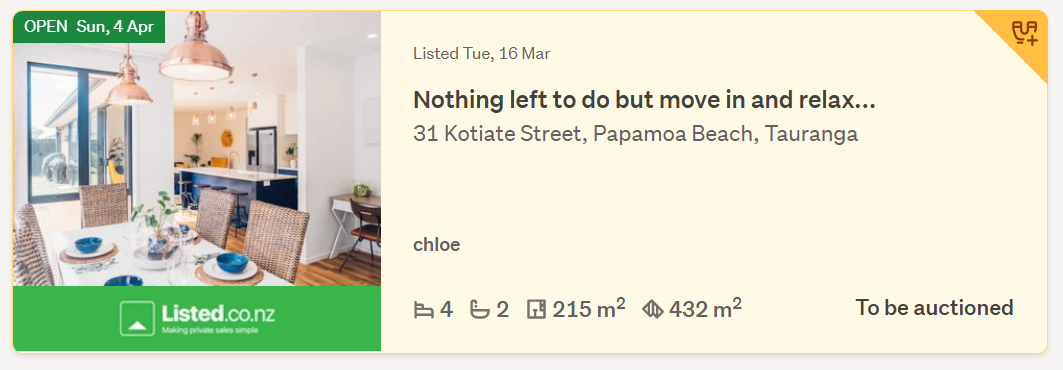
Task: Click the 215 m² floor area value
Action: tap(588, 308)
